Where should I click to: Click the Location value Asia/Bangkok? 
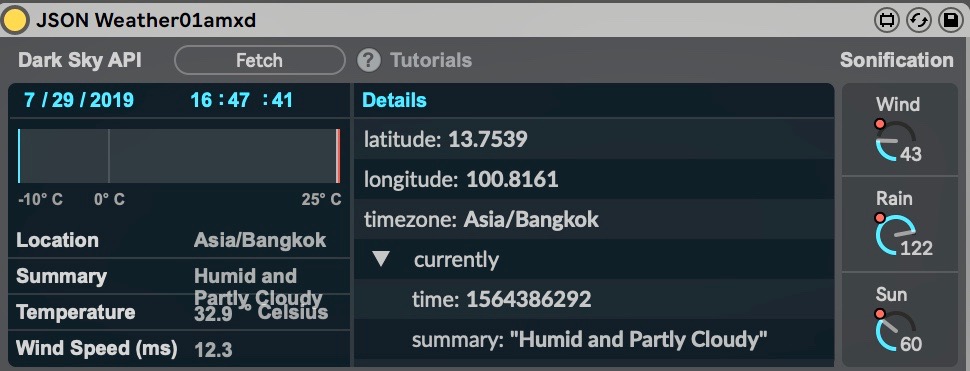pos(260,240)
